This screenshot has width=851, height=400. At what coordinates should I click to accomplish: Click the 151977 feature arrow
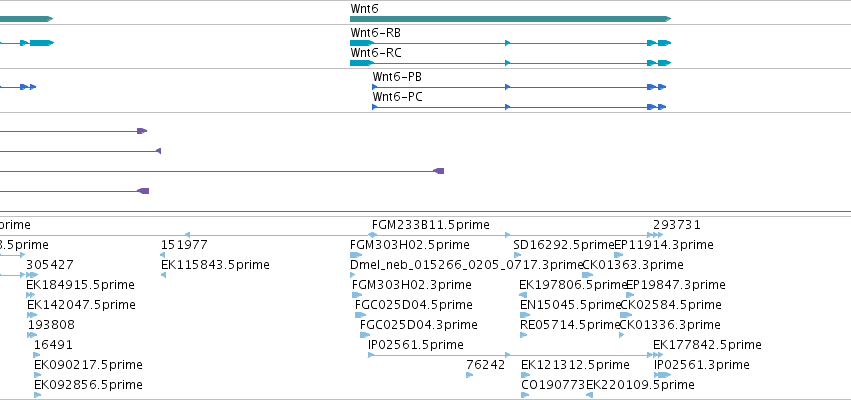pos(163,255)
